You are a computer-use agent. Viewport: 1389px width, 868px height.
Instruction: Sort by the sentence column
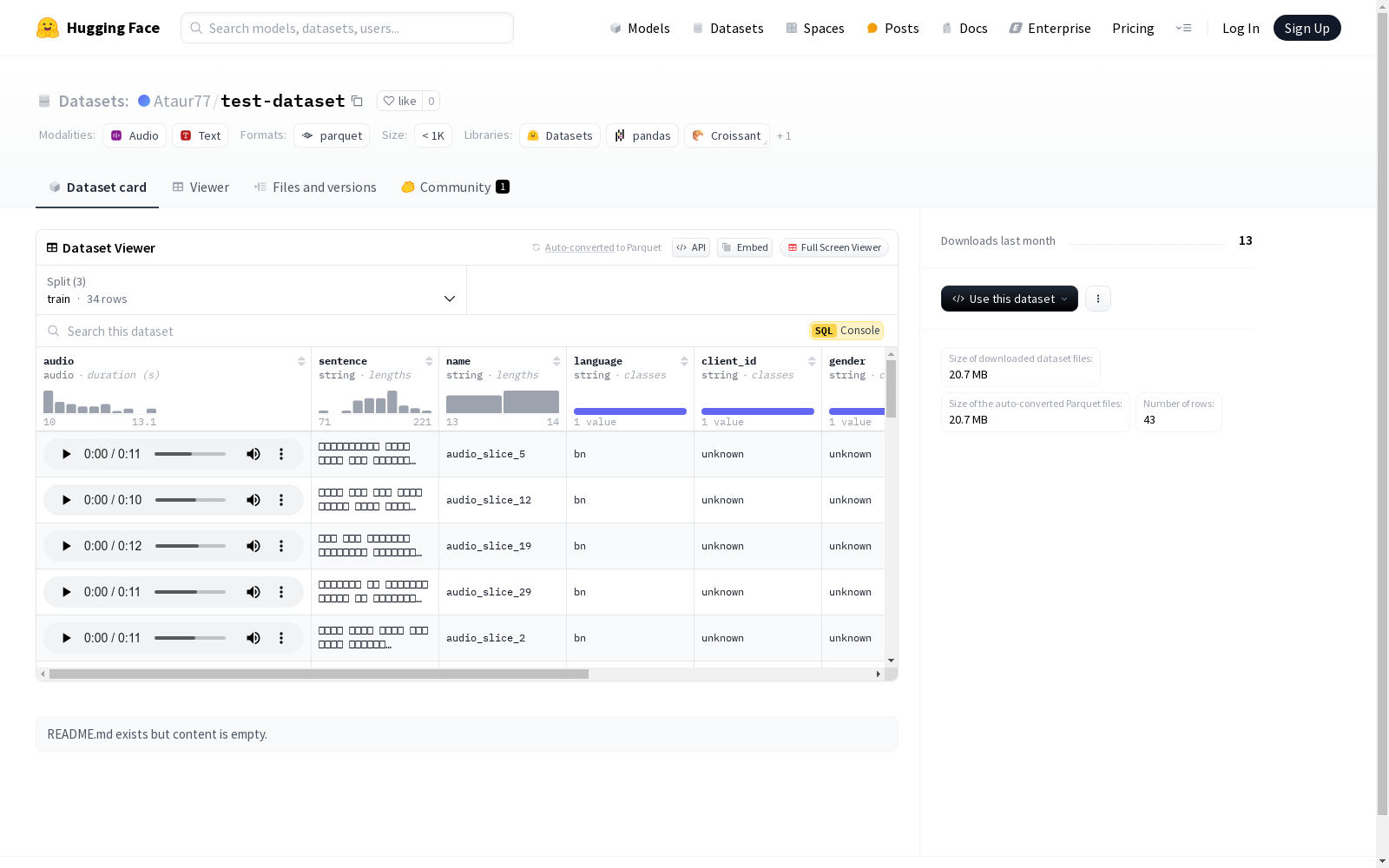coord(429,361)
